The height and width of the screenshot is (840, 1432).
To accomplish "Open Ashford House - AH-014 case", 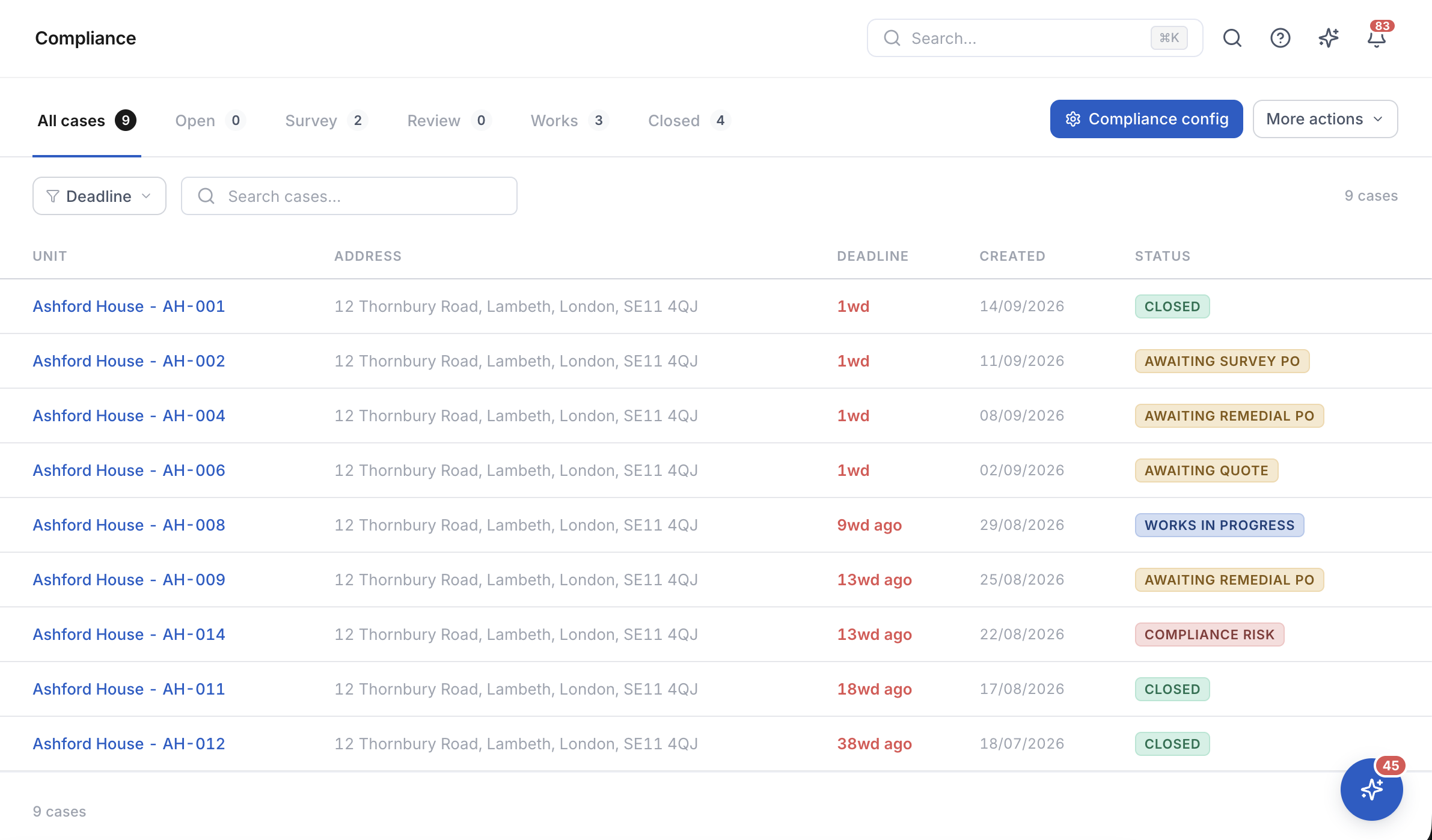I will (x=129, y=635).
